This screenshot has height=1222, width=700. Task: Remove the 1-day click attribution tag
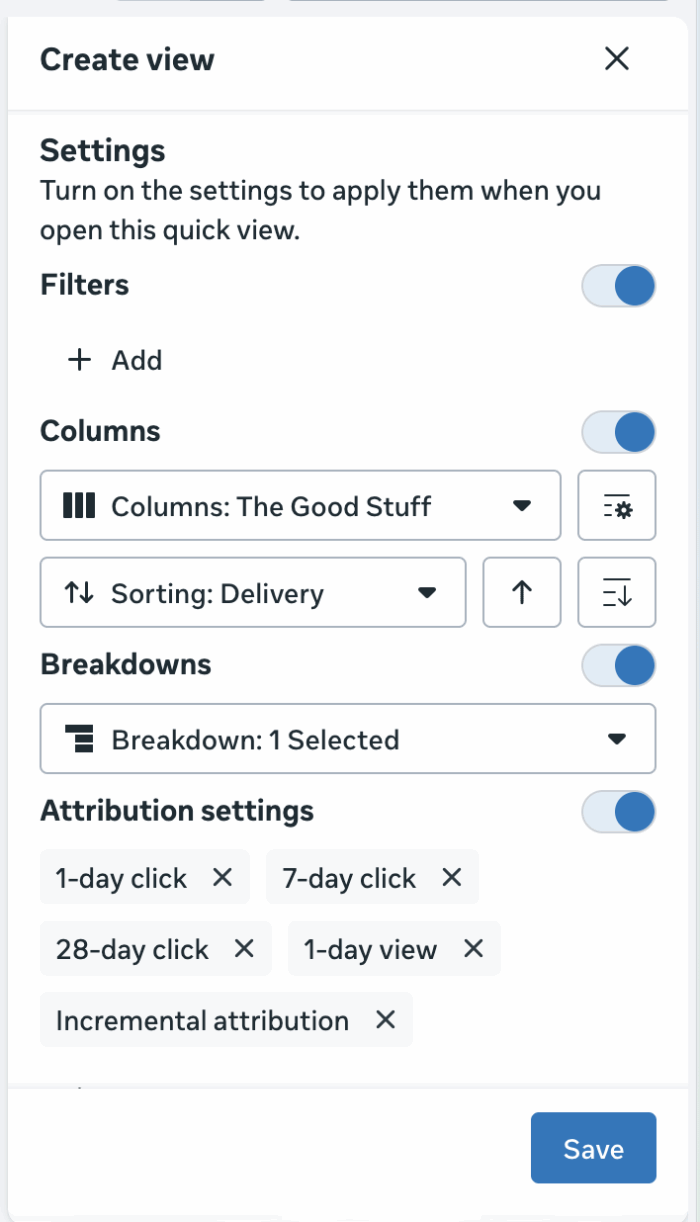pos(223,878)
